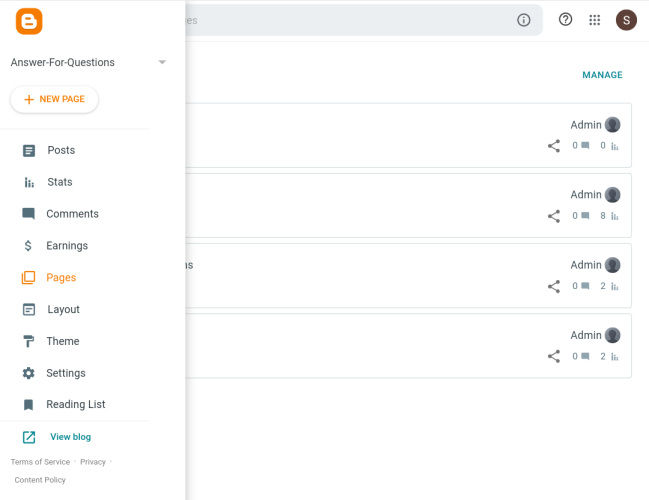Click the Comments sidebar icon
The width and height of the screenshot is (649, 500).
(28, 214)
